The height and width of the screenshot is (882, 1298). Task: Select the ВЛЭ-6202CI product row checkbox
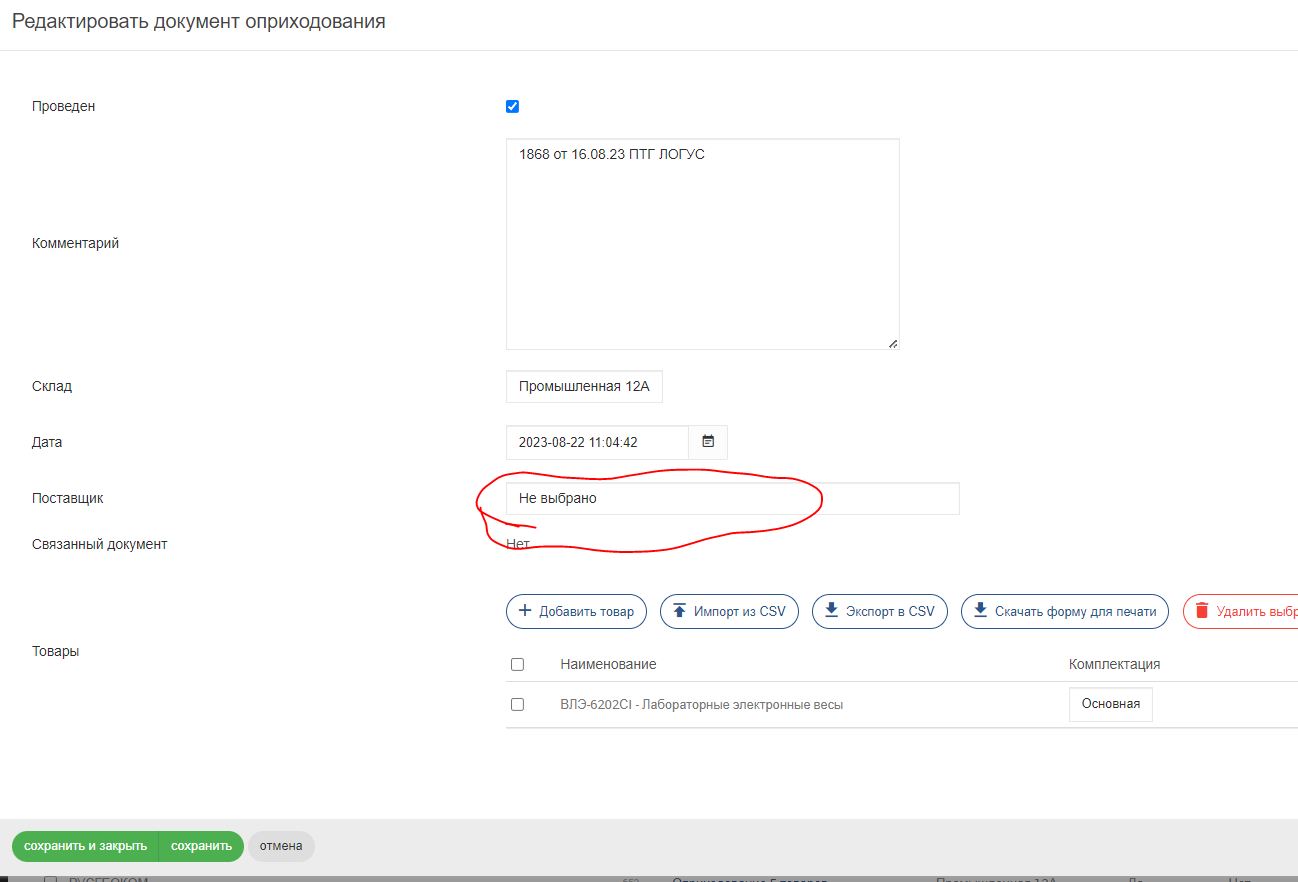click(517, 705)
